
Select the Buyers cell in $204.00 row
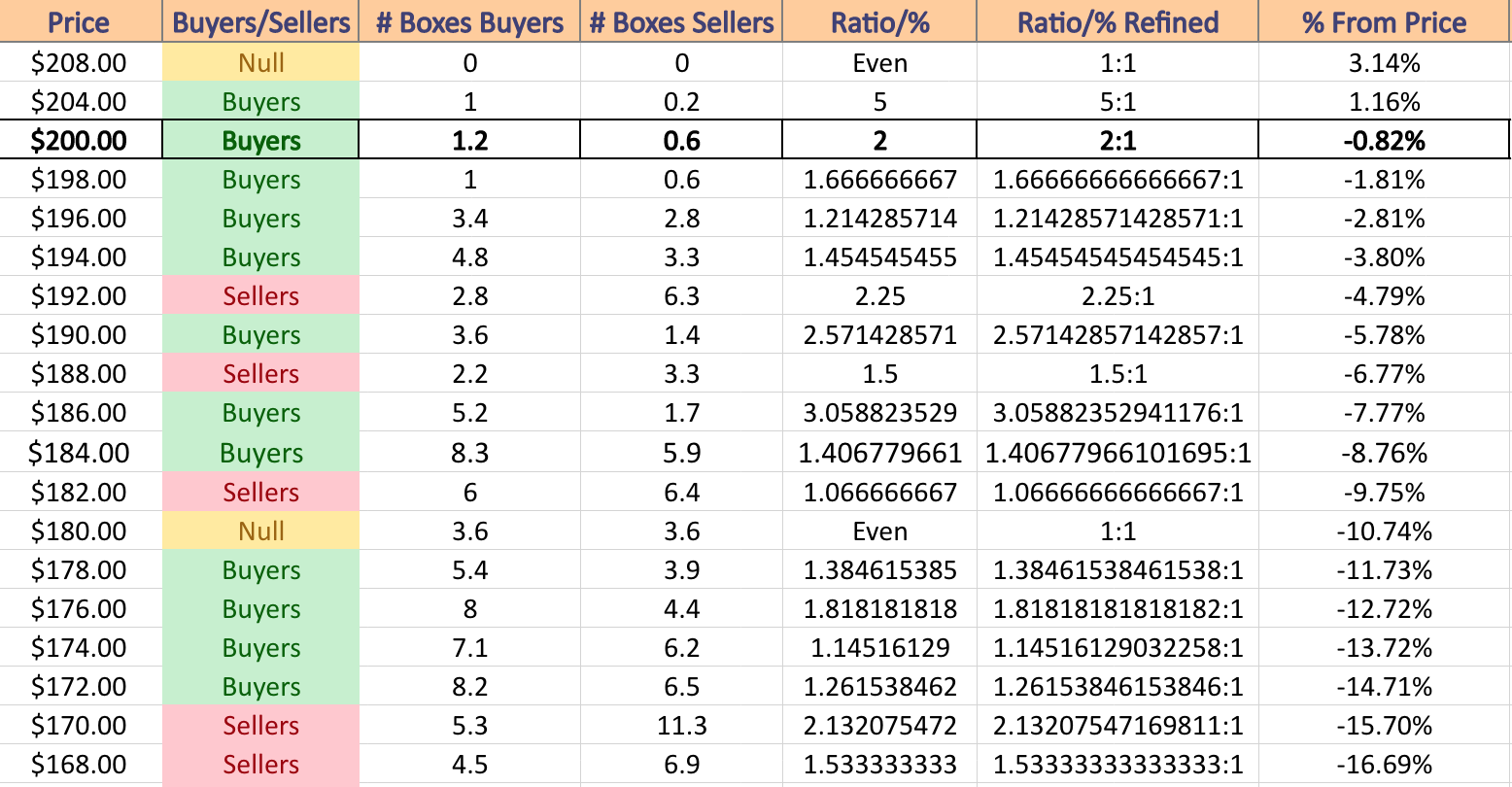tap(261, 102)
